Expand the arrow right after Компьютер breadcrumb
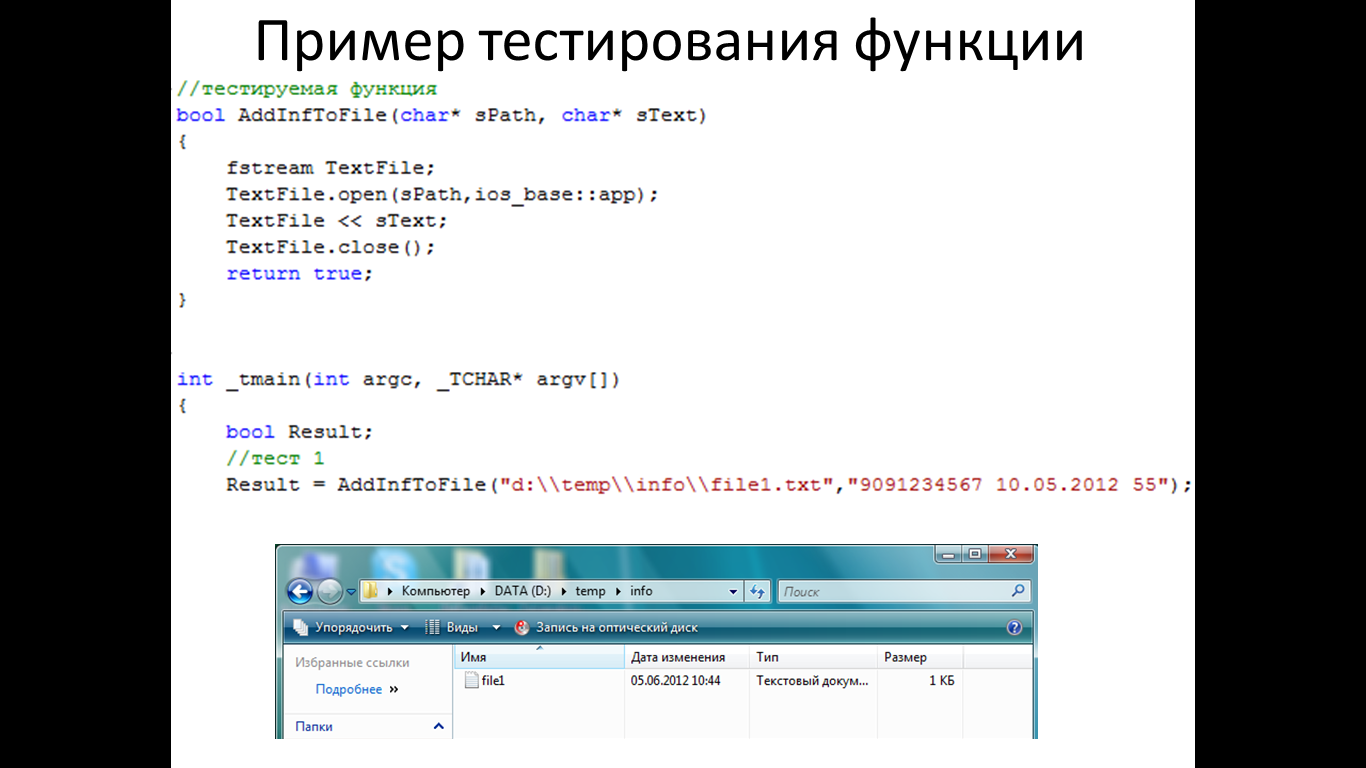Viewport: 1366px width, 768px height. [x=482, y=591]
